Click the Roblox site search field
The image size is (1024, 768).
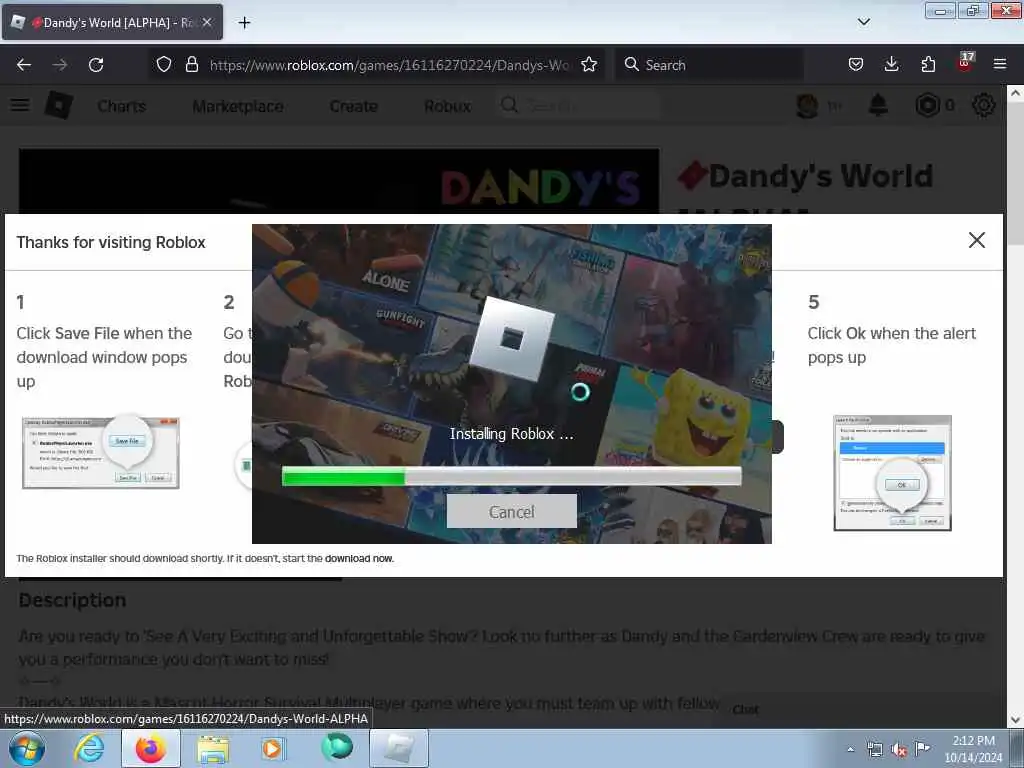point(578,105)
